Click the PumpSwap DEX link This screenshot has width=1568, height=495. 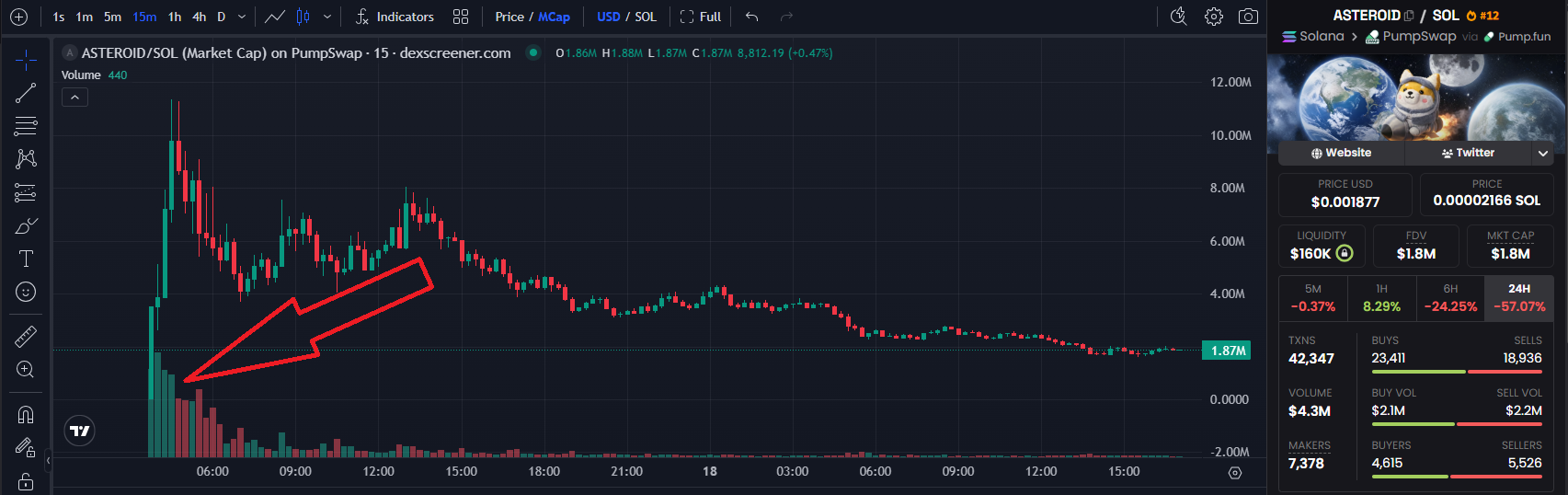[x=1411, y=36]
